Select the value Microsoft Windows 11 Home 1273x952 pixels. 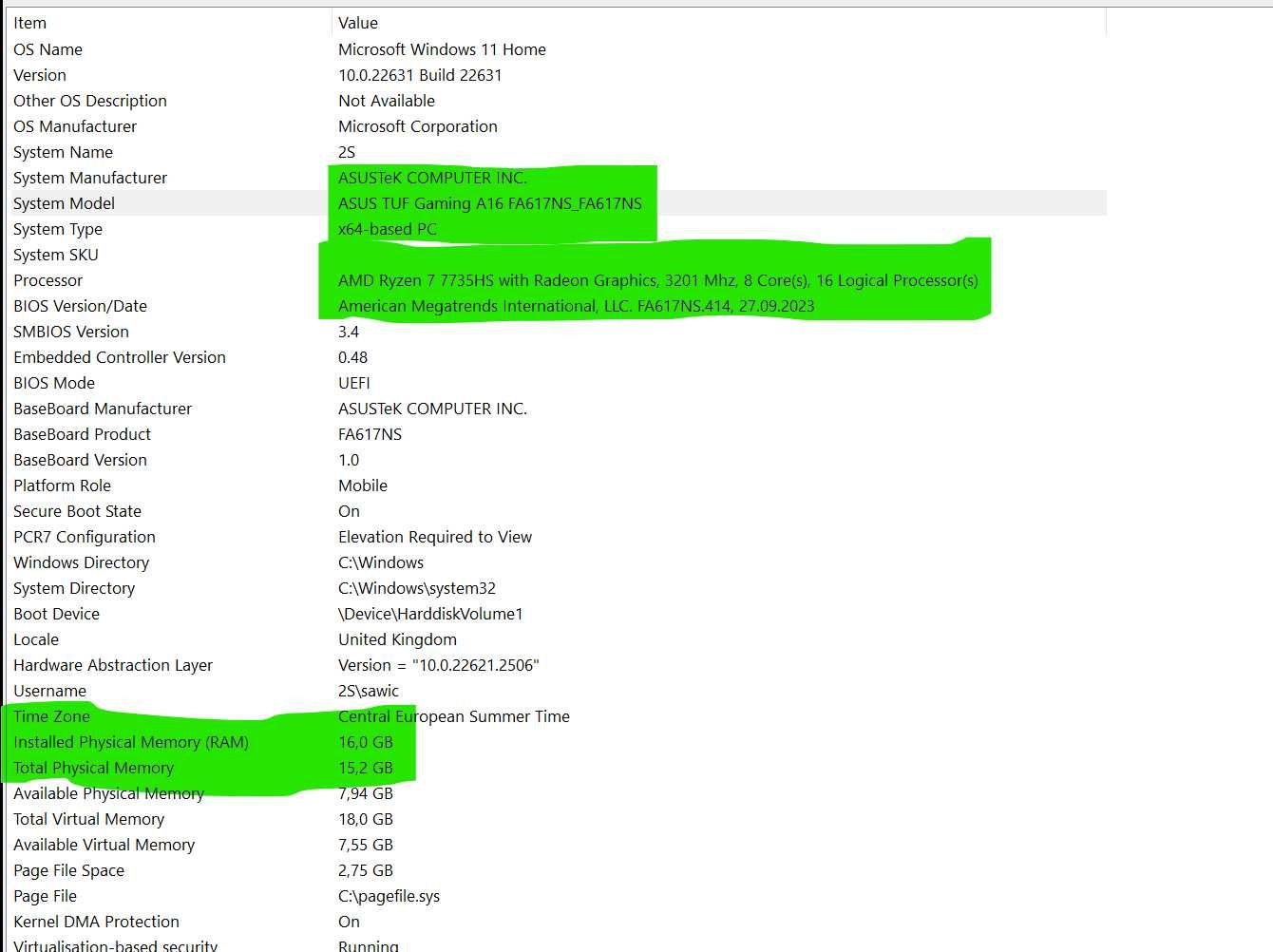point(442,49)
